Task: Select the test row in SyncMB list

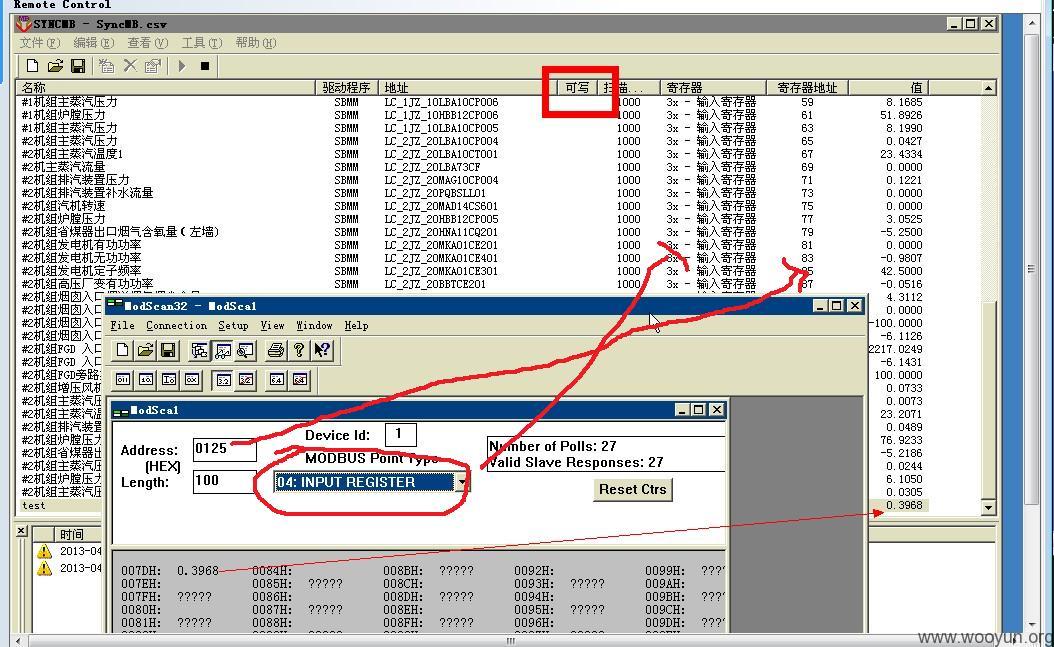Action: coord(473,505)
